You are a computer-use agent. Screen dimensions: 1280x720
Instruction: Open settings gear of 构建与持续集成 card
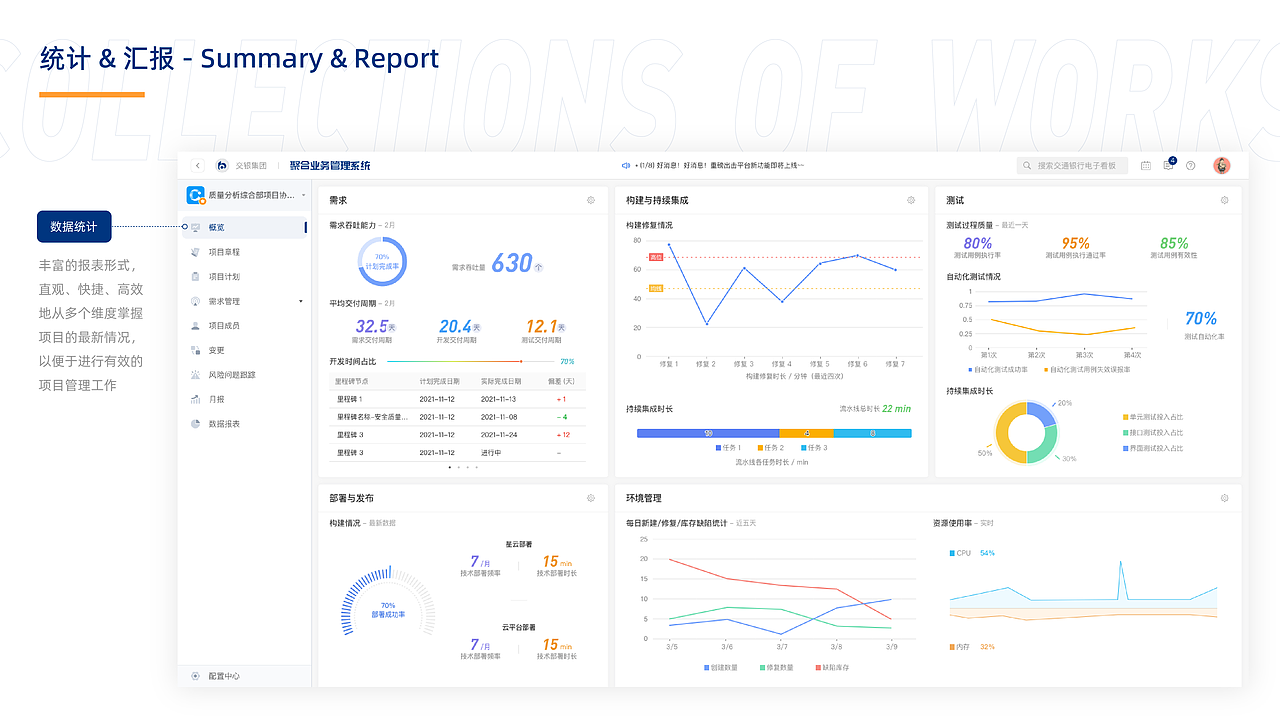click(x=911, y=200)
